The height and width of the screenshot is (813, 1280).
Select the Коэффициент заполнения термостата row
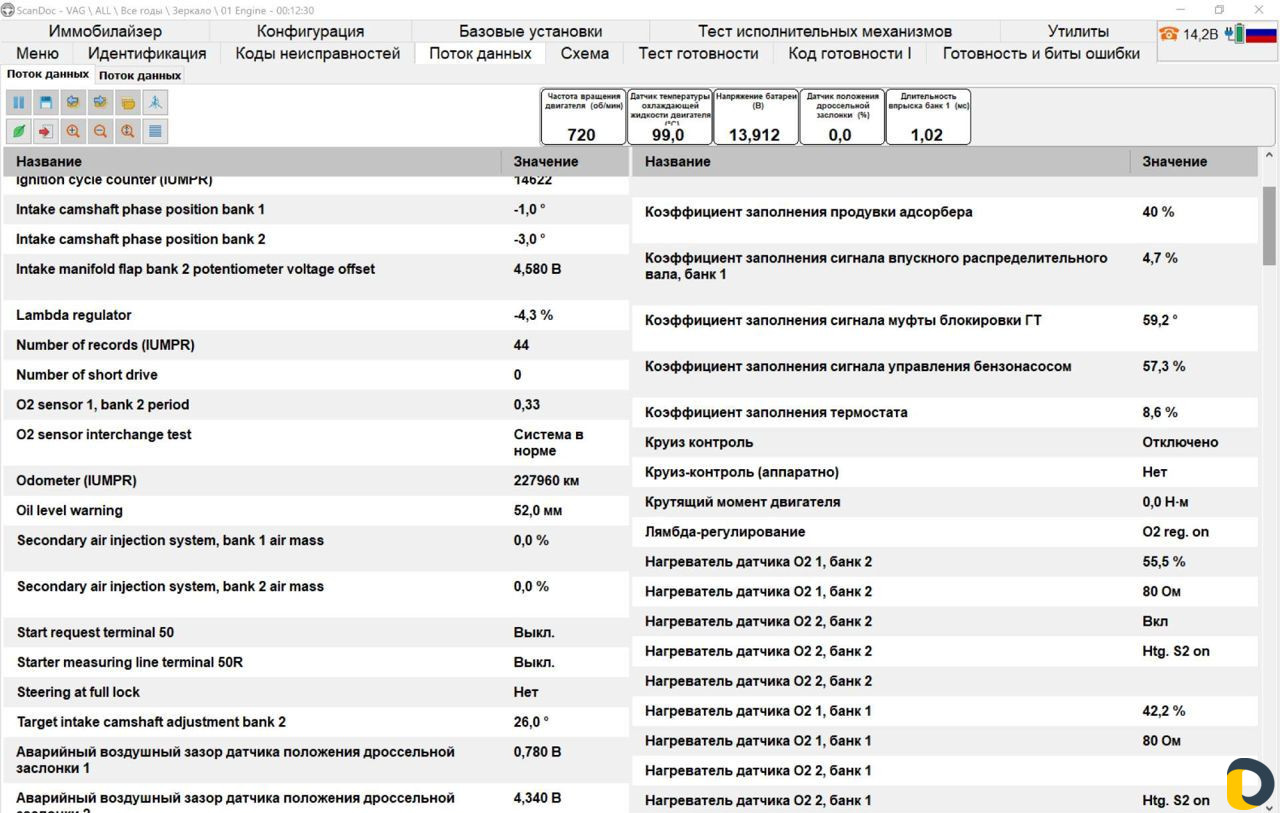pyautogui.click(x=945, y=412)
